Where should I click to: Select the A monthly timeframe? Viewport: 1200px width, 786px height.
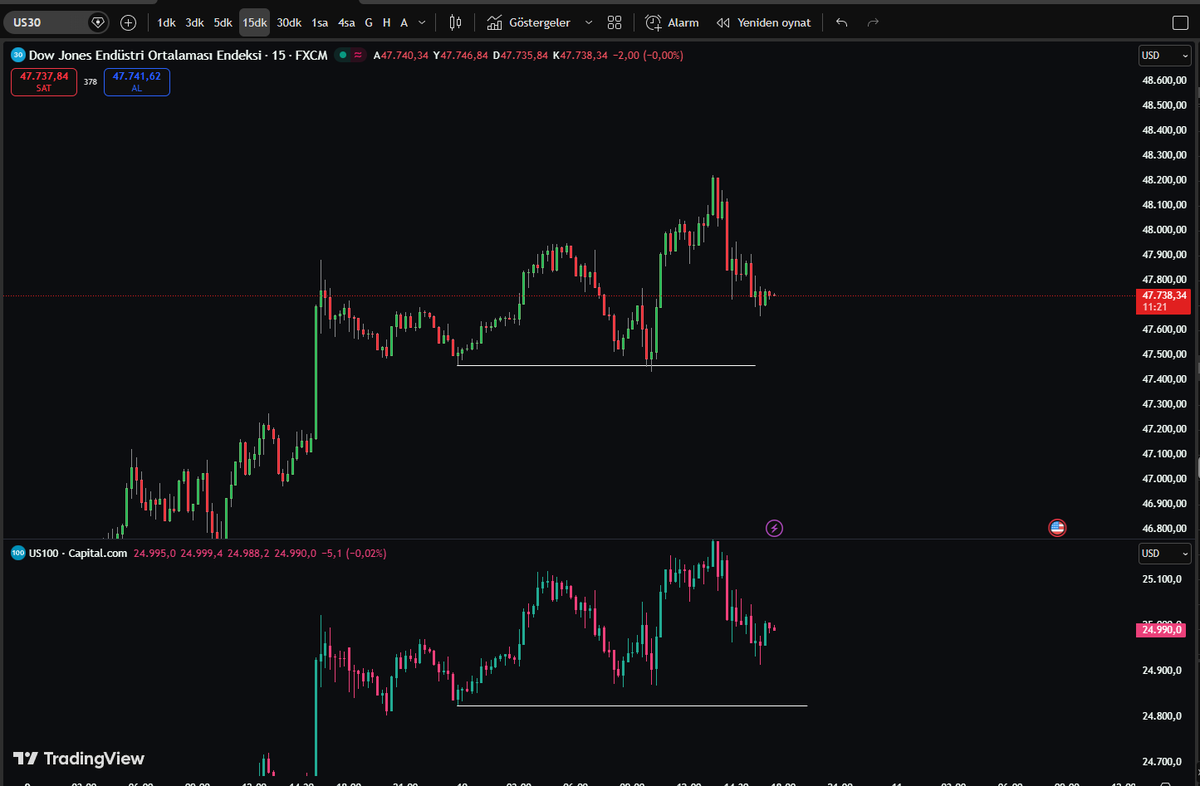click(x=404, y=22)
